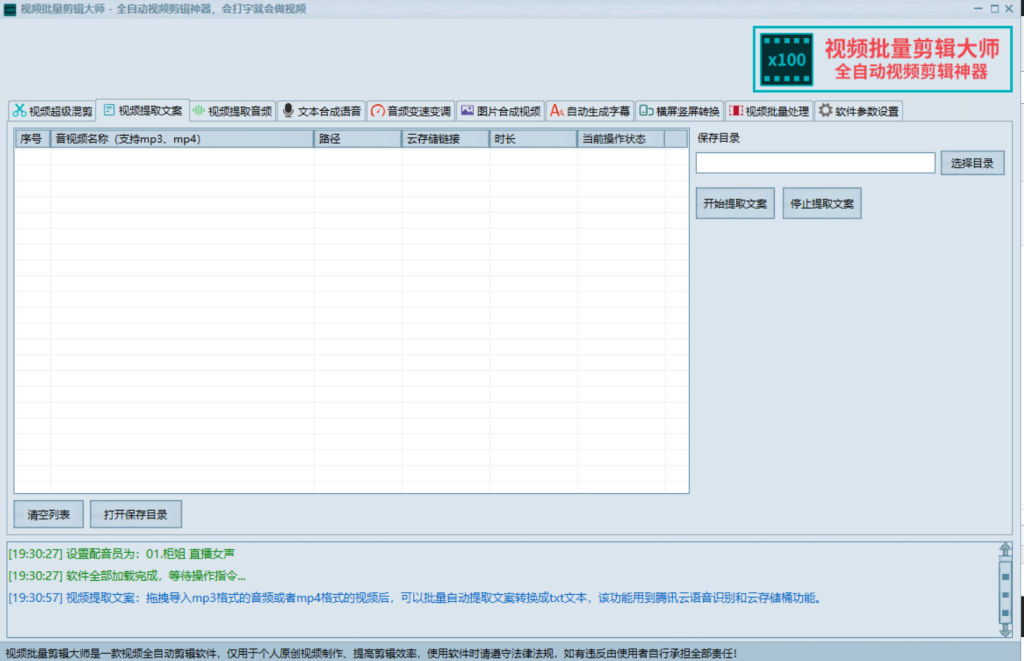The width and height of the screenshot is (1024, 661).
Task: Start extraction with 开始提取文案 button
Action: (x=735, y=203)
